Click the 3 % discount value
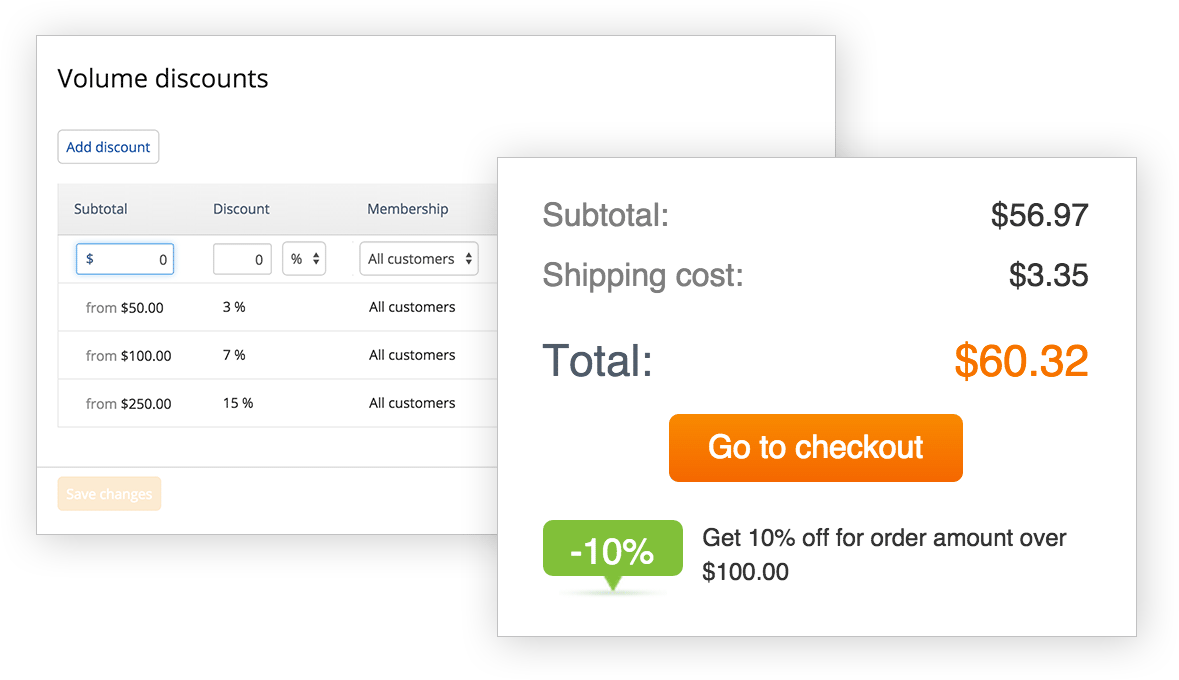The width and height of the screenshot is (1179, 680). 234,307
